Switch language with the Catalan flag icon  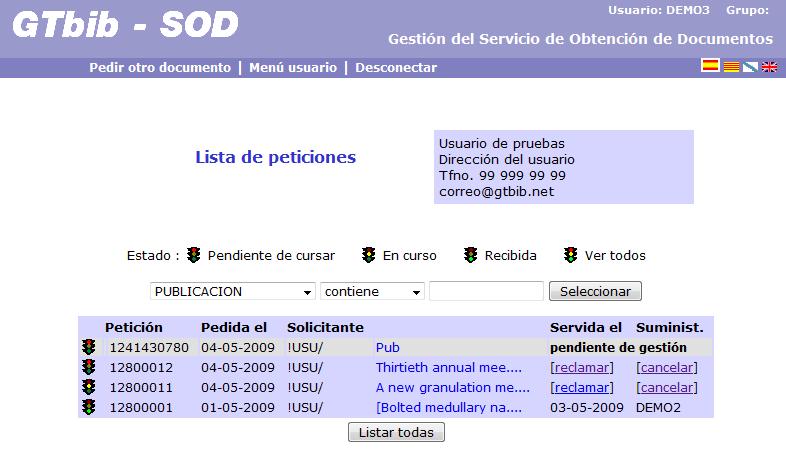tap(731, 67)
